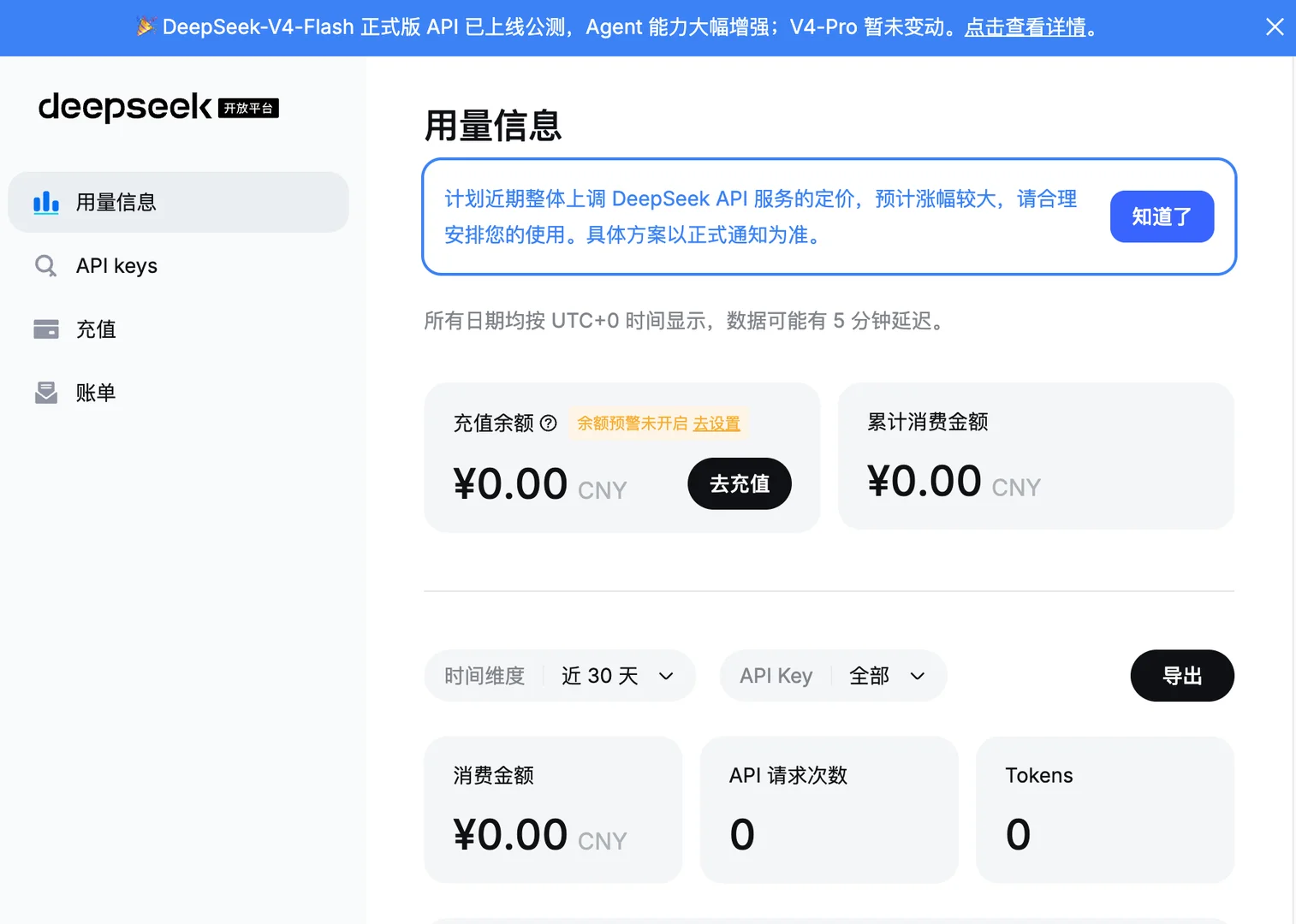Click the question-mark help icon beside 充值余额
Screen dimensions: 1296x924
coord(549,423)
